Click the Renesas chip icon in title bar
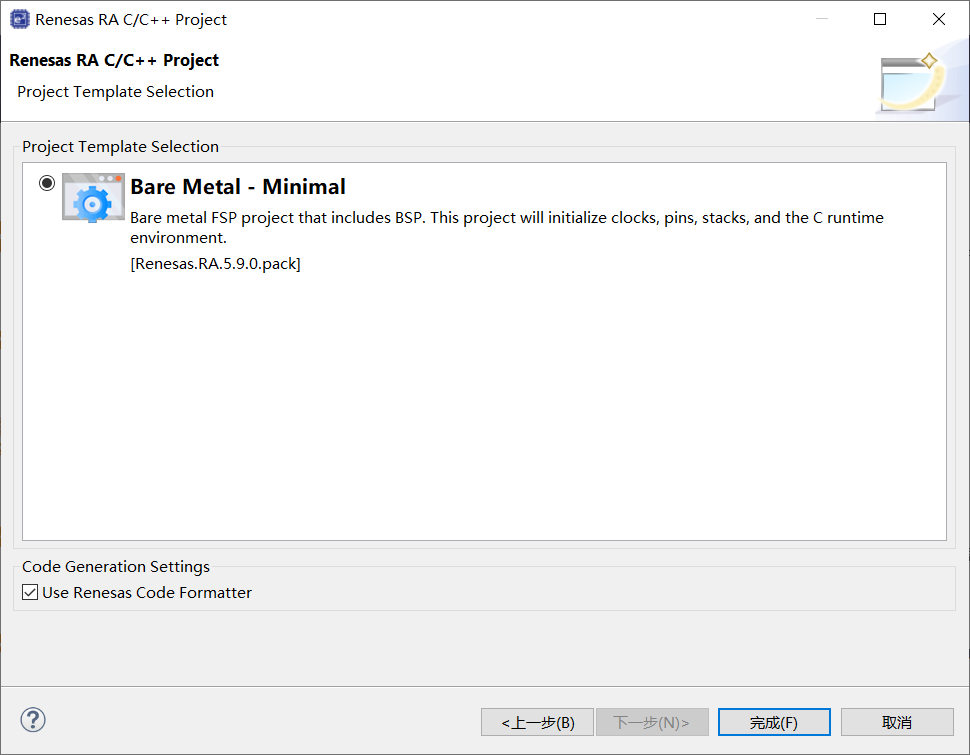The height and width of the screenshot is (755, 970). [19, 19]
